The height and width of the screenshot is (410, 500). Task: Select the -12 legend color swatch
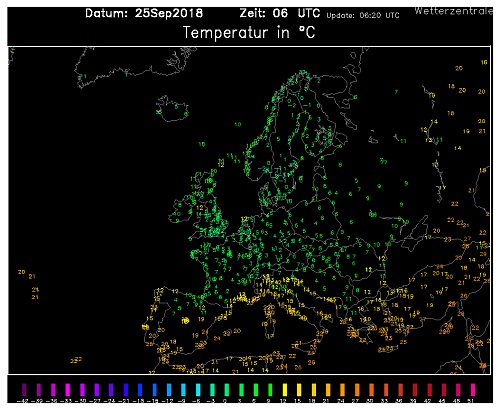pos(169,390)
